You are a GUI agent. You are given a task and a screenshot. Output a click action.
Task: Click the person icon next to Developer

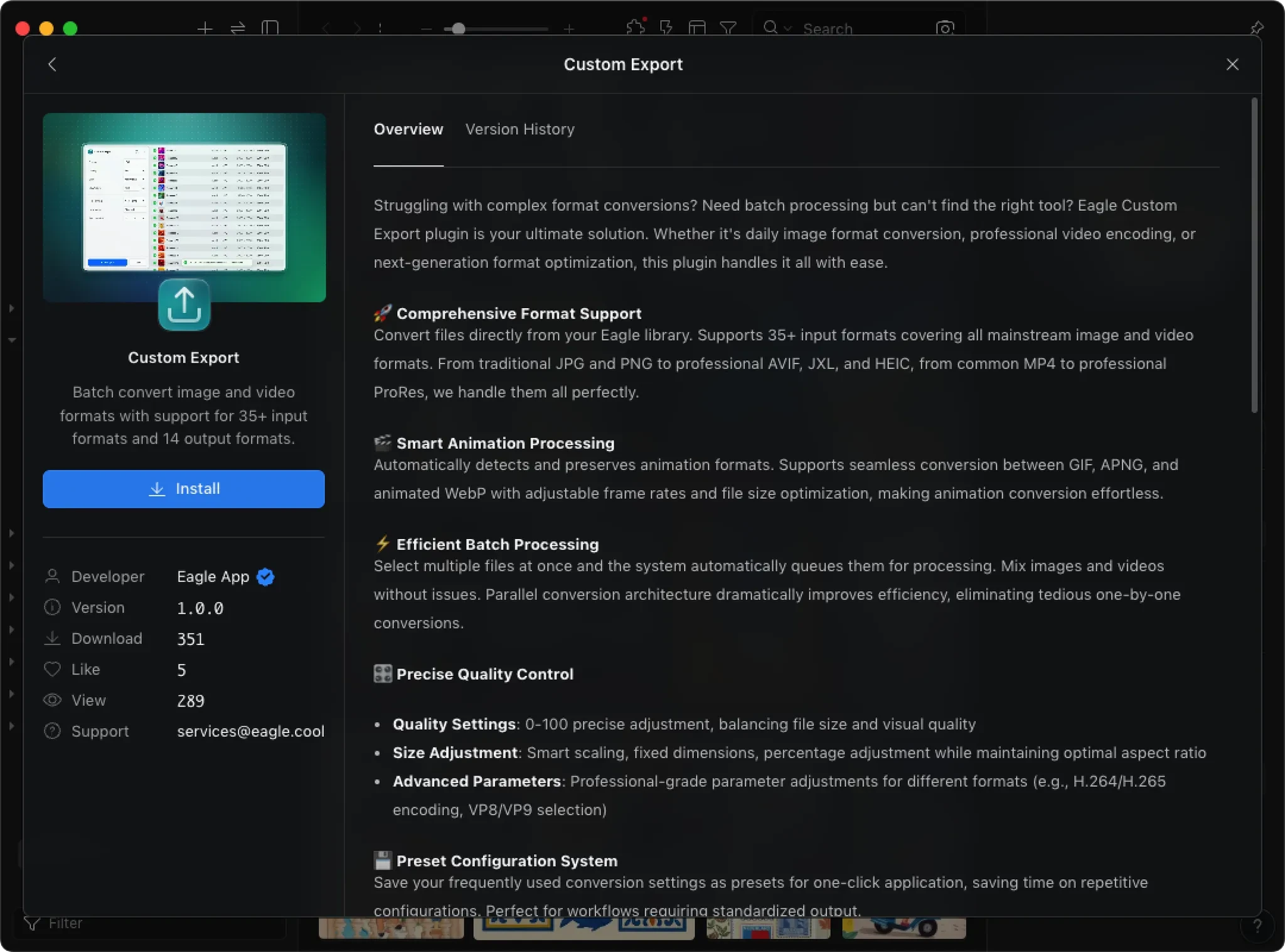pos(53,576)
